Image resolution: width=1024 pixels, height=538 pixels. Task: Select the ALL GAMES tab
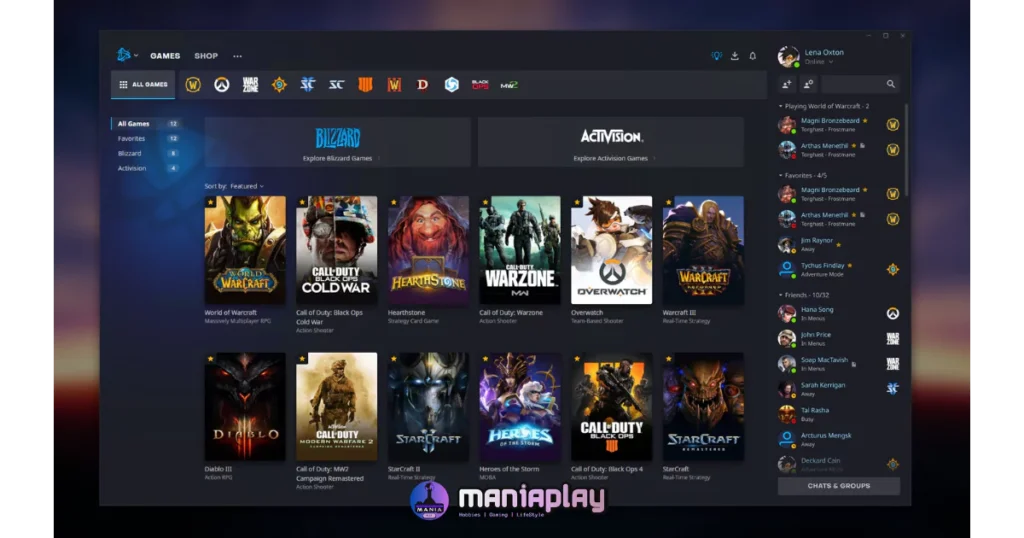pos(143,85)
